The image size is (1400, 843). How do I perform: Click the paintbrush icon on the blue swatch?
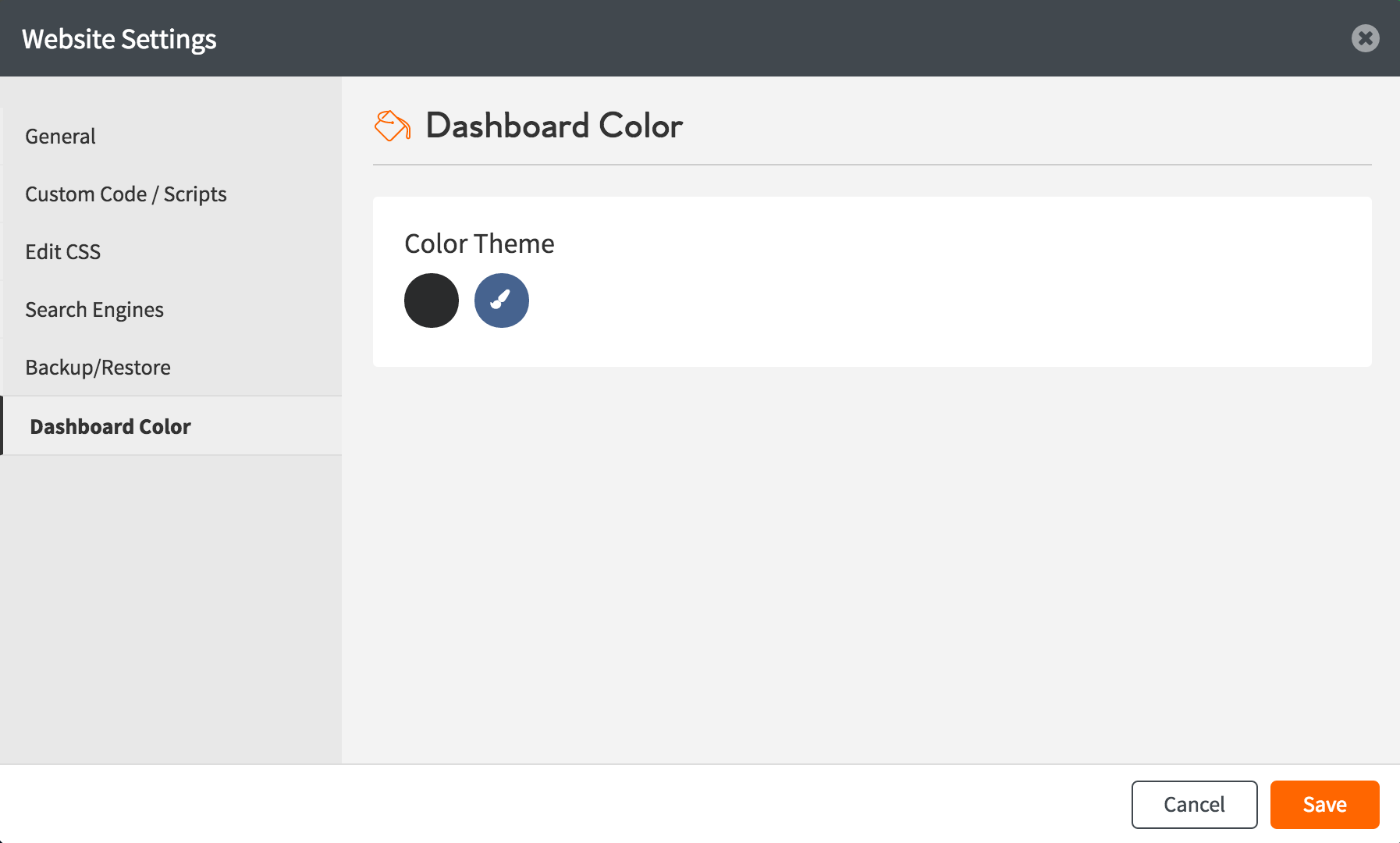(501, 301)
